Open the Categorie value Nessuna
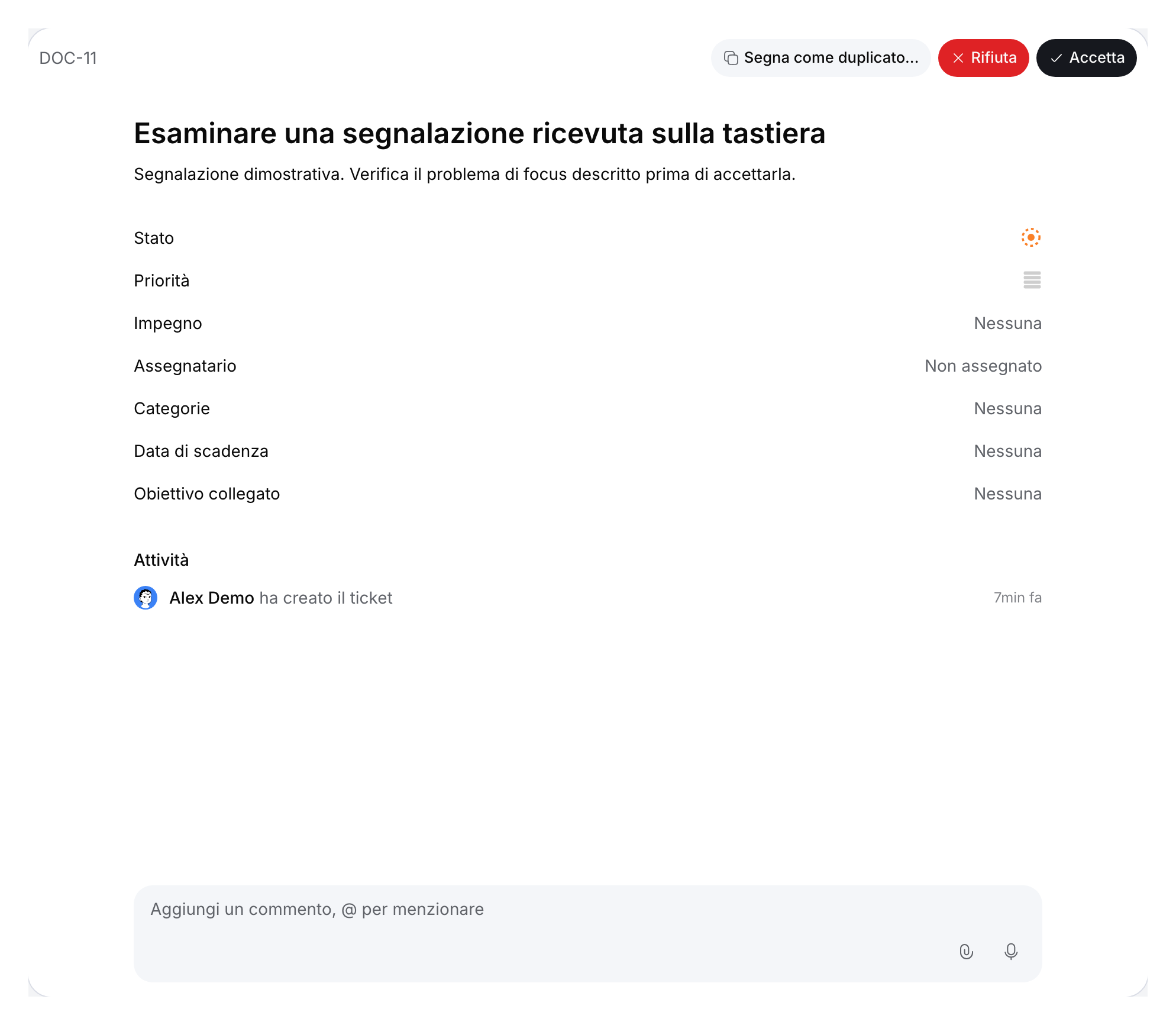The width and height of the screenshot is (1176, 1025). point(1007,408)
